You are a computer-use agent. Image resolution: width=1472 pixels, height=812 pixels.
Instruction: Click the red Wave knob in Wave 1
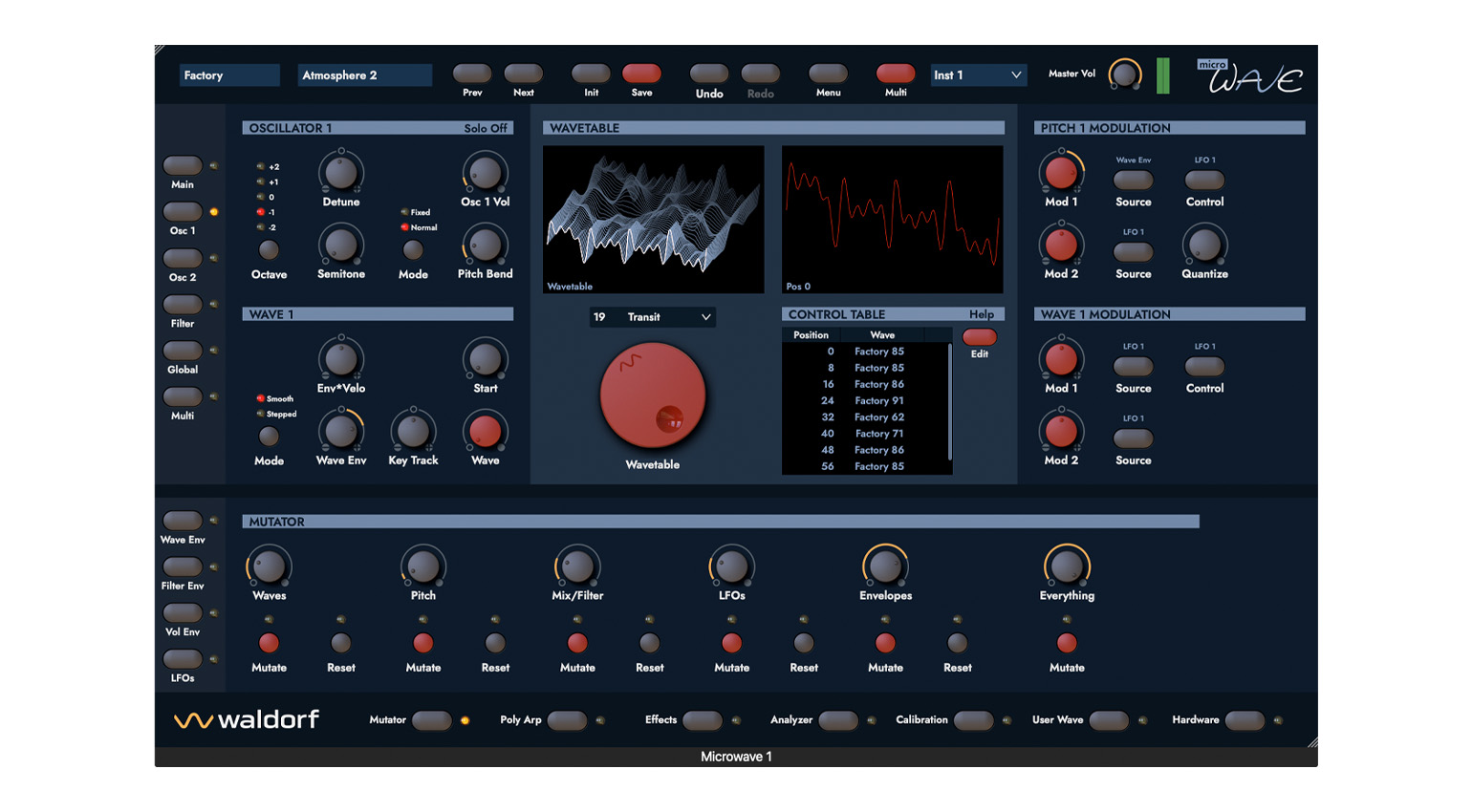coord(485,431)
